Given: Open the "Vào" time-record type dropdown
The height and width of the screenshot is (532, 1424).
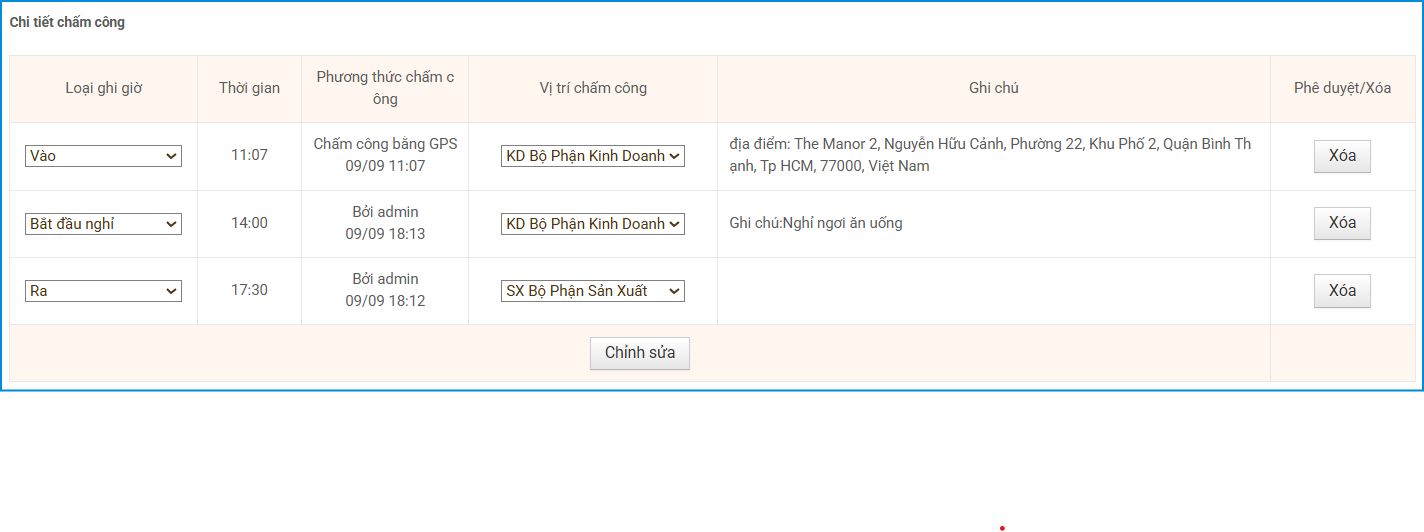Looking at the screenshot, I should (x=103, y=156).
